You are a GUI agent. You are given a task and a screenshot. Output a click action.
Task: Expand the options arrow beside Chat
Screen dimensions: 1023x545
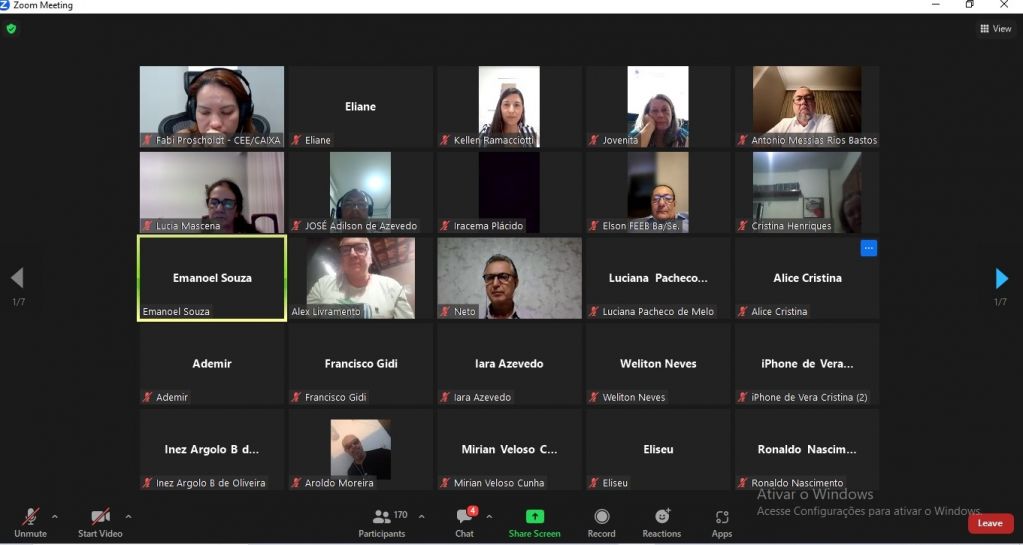[x=489, y=517]
